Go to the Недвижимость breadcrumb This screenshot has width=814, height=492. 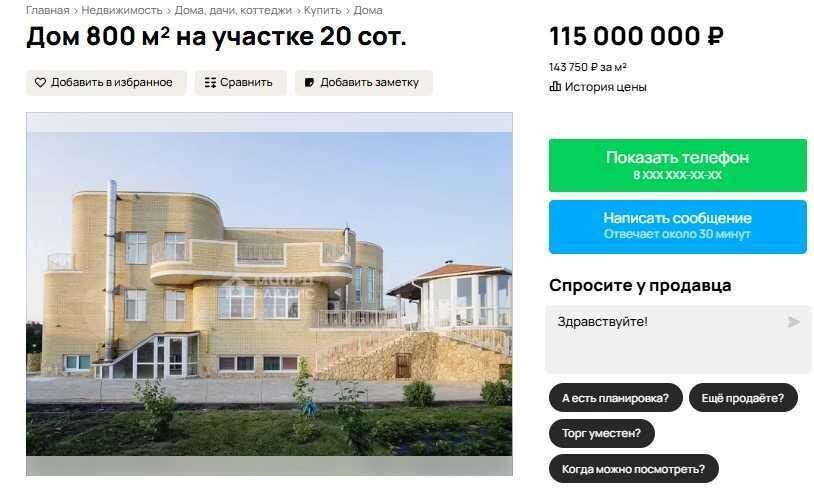[x=122, y=10]
